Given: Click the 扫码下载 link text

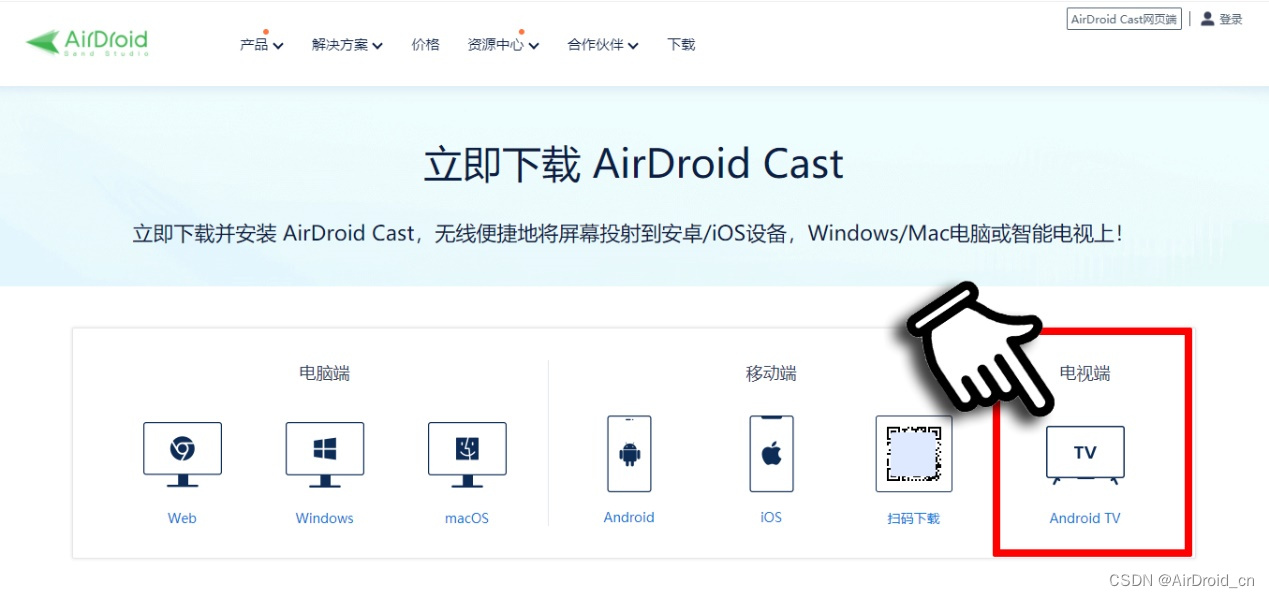Looking at the screenshot, I should (x=914, y=518).
